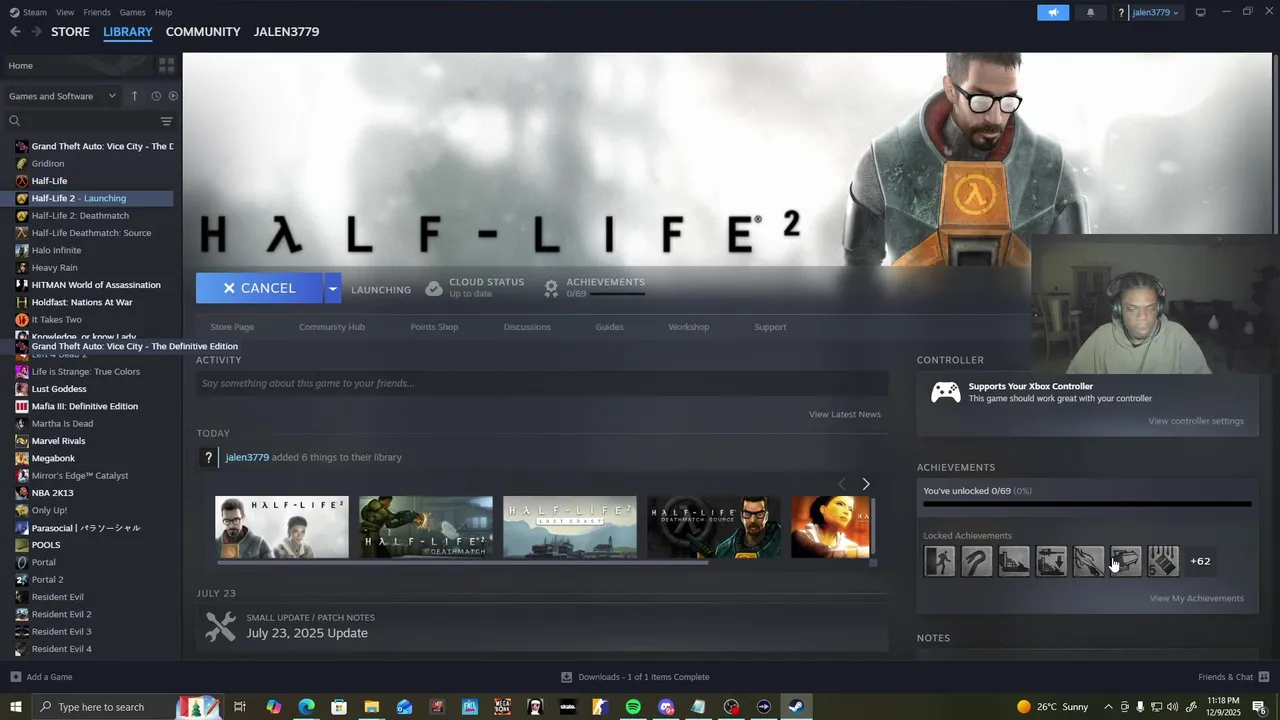Click View Latest News

845,414
